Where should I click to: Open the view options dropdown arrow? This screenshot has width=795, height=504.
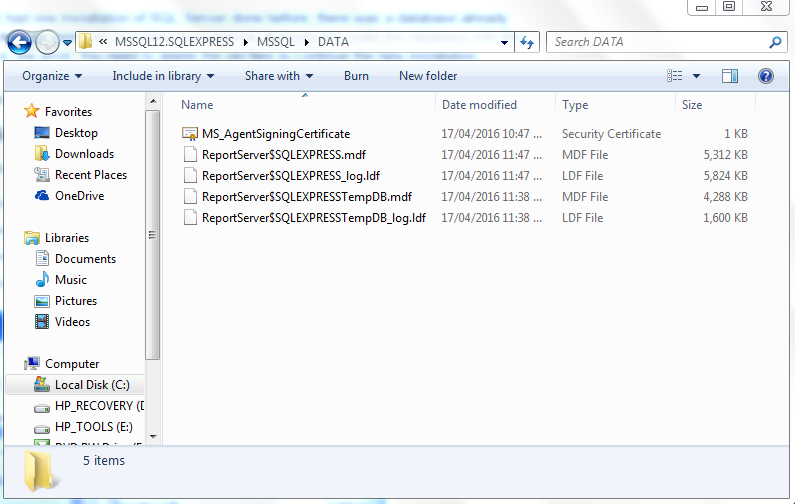point(697,76)
